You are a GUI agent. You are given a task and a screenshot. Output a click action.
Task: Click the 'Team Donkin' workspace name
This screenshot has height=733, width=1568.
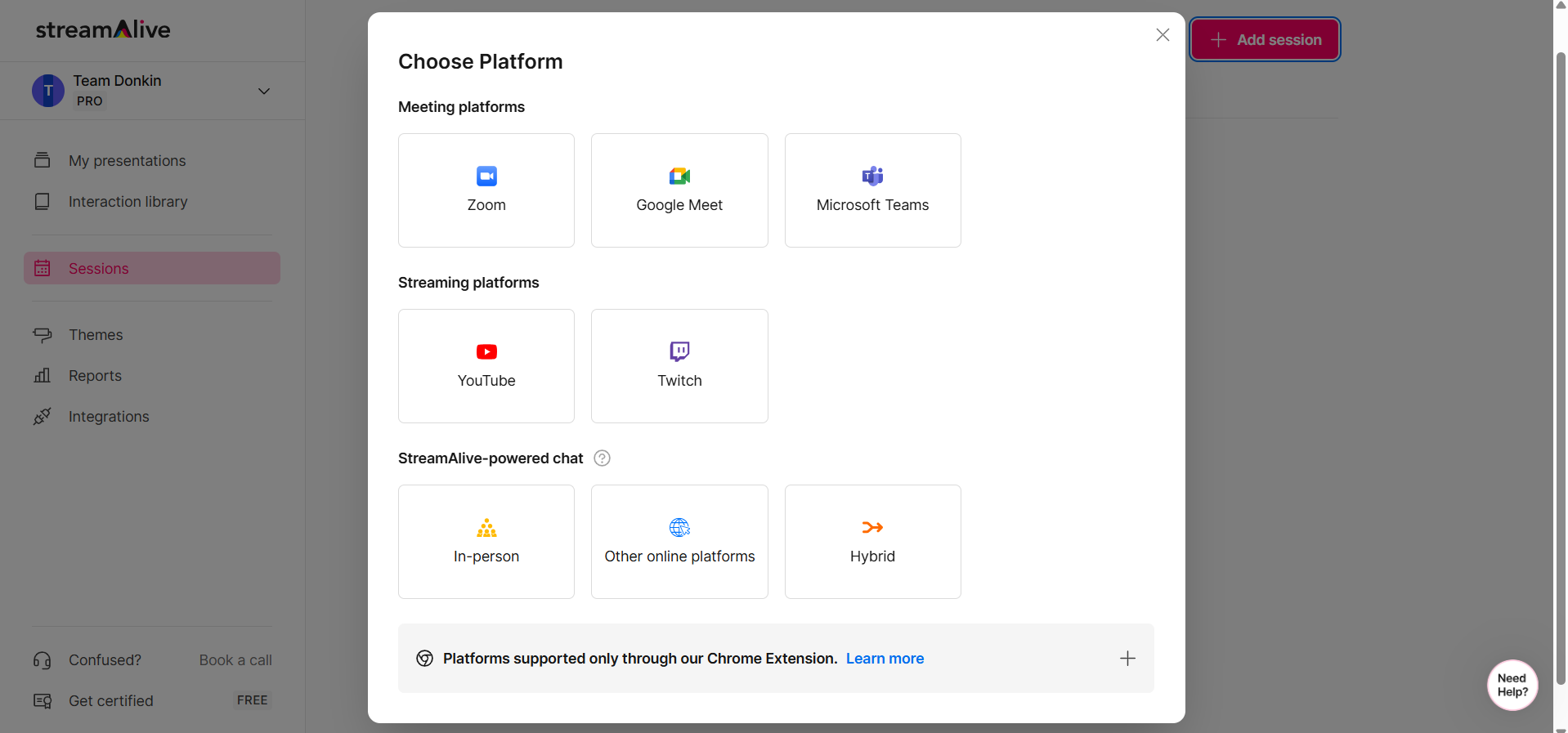tap(118, 81)
